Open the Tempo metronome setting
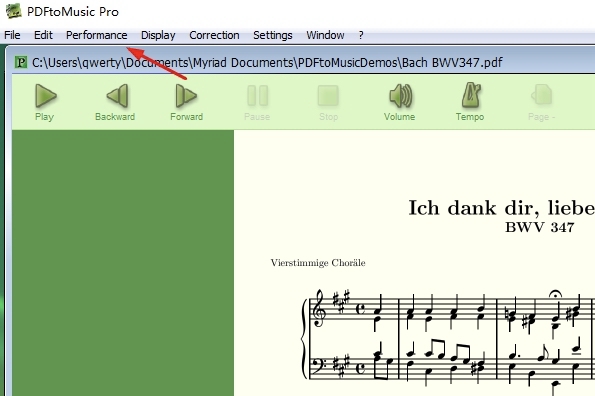This screenshot has height=396, width=595. [x=470, y=102]
